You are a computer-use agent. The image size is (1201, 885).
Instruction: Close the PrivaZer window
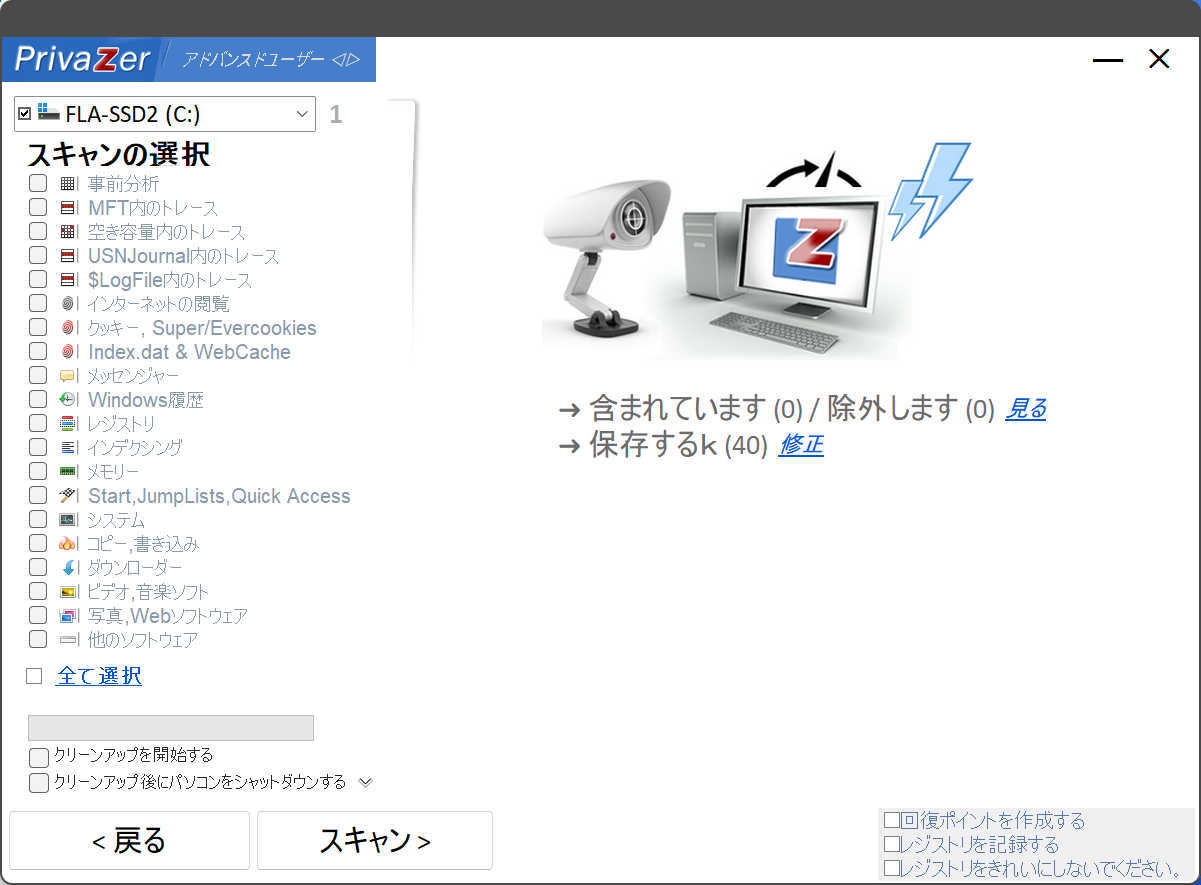1159,60
